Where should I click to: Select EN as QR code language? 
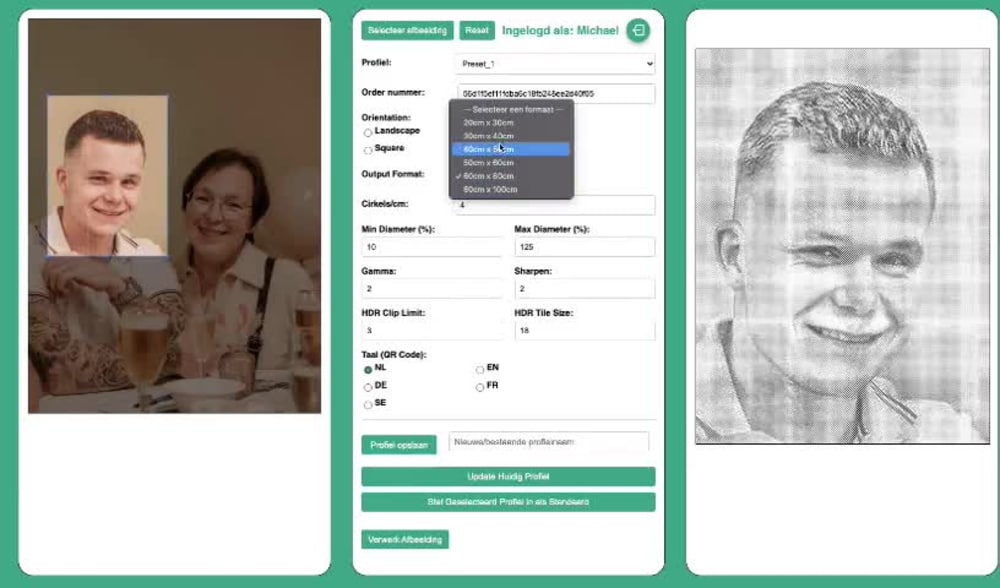[x=480, y=370]
